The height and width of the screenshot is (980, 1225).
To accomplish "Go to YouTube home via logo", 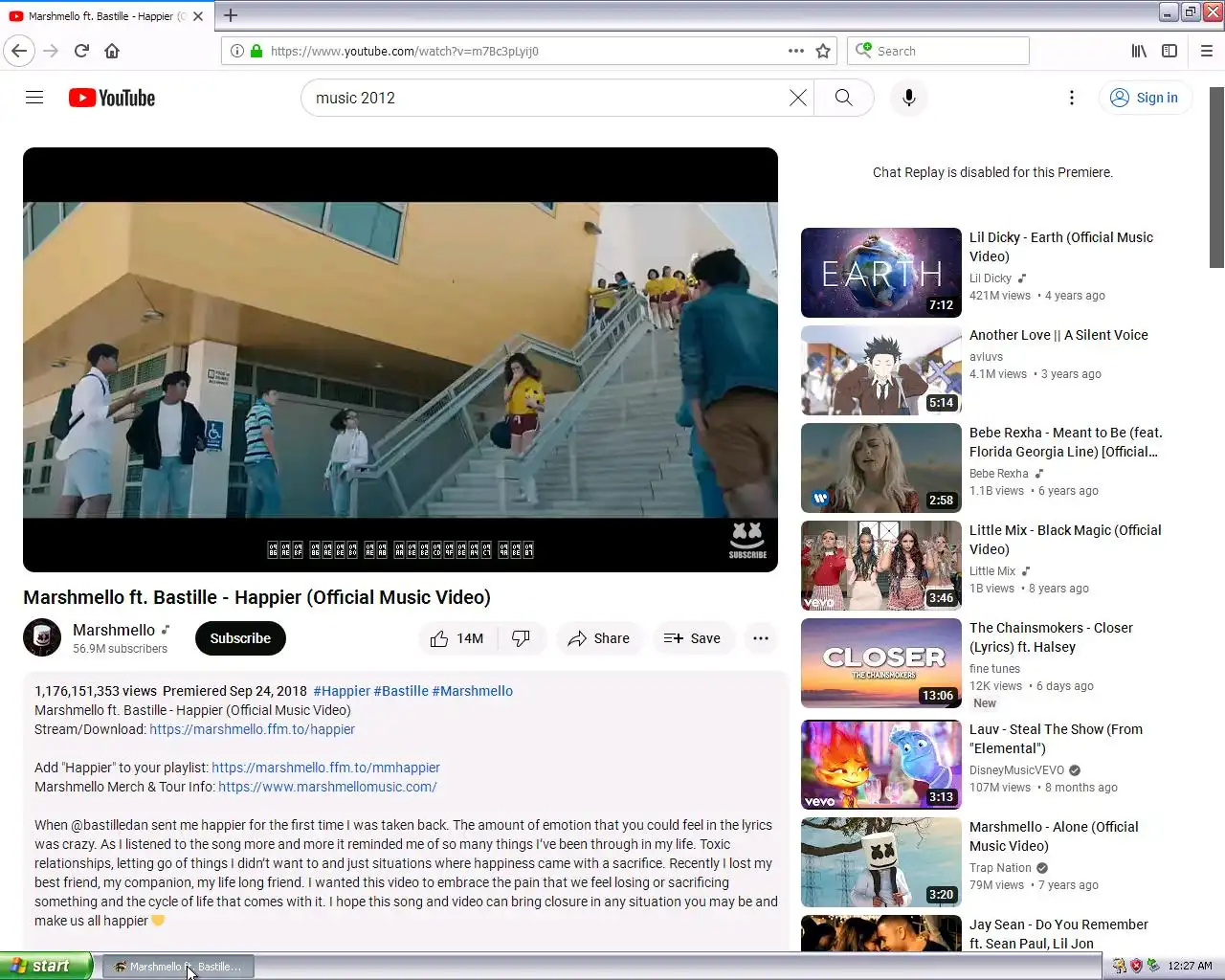I will pos(112,98).
